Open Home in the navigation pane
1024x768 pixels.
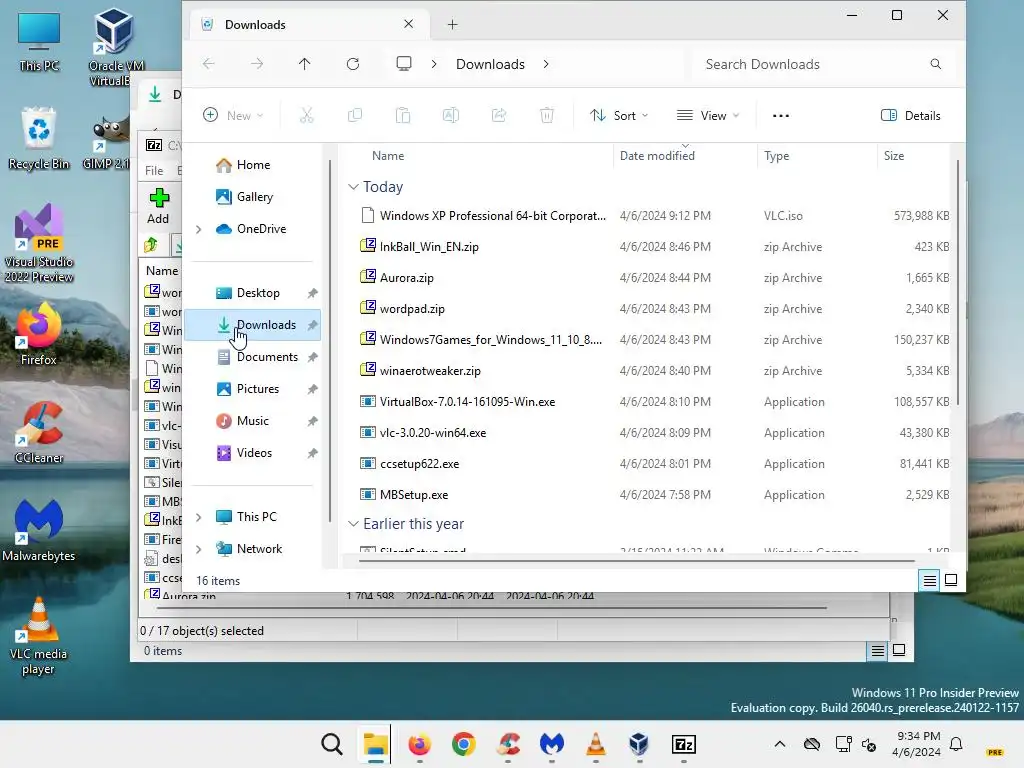click(253, 165)
